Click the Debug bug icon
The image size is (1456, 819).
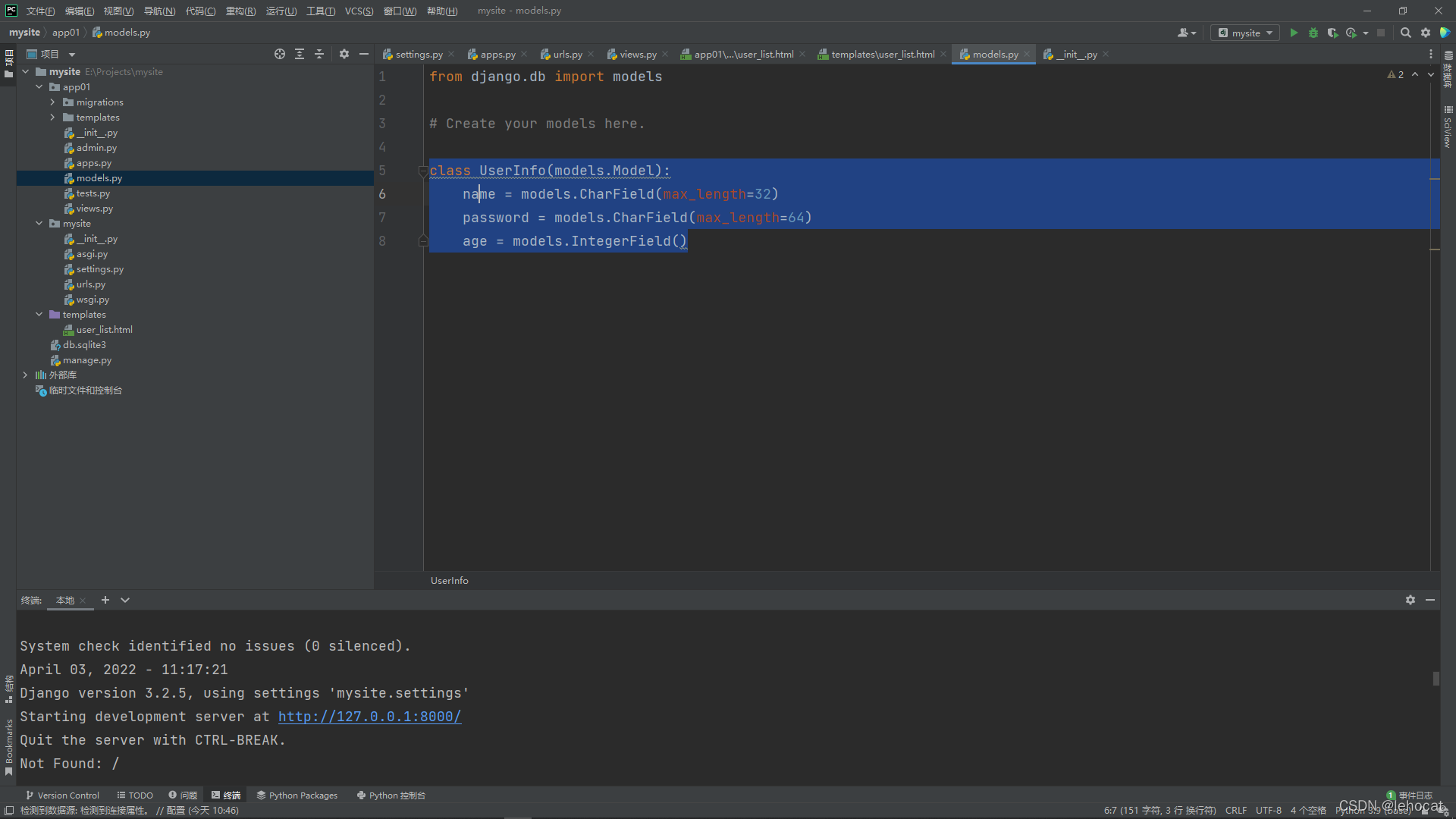tap(1313, 33)
